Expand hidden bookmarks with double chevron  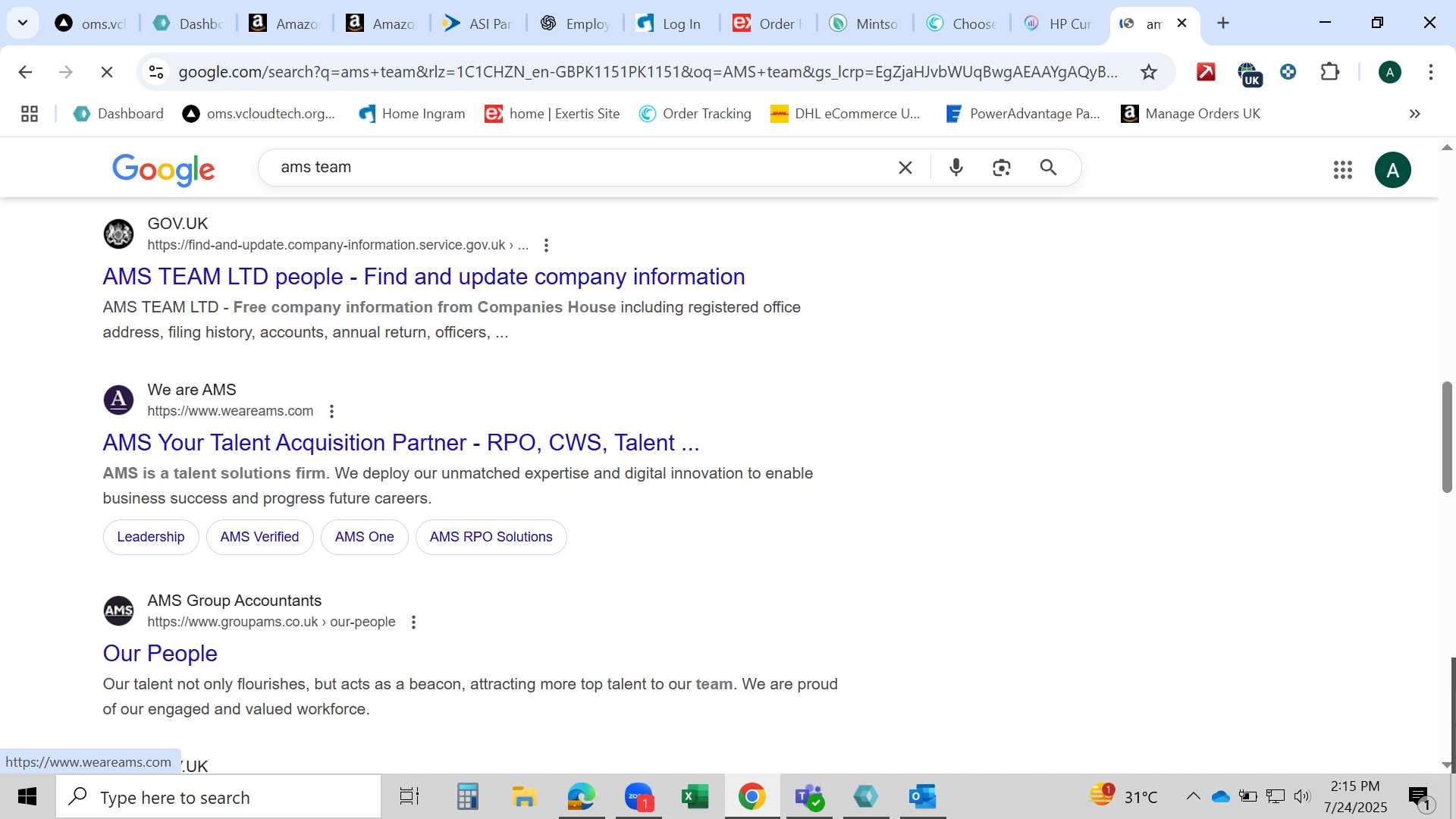click(1414, 114)
